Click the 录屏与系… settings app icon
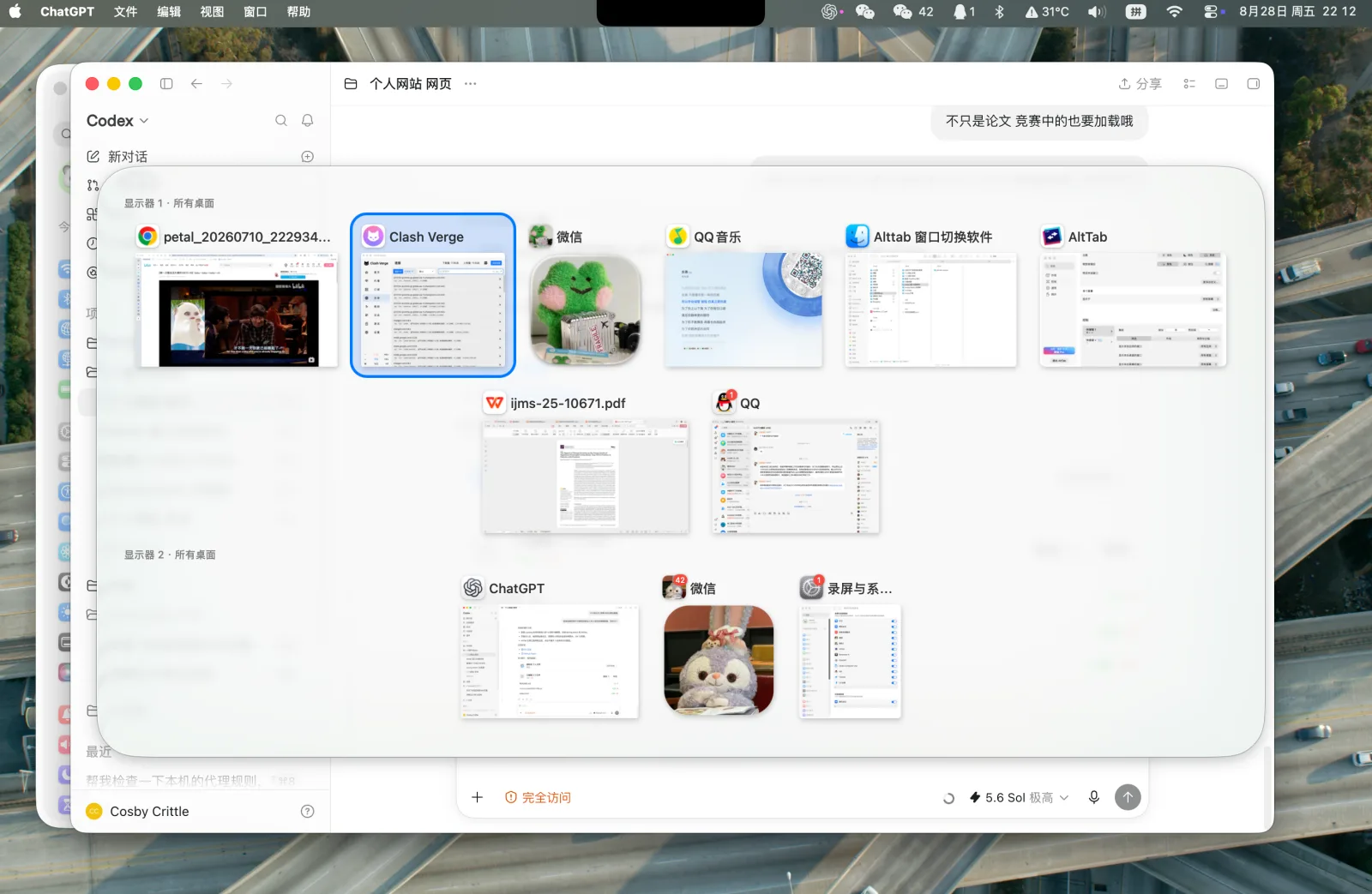Image resolution: width=1372 pixels, height=894 pixels. coord(811,588)
